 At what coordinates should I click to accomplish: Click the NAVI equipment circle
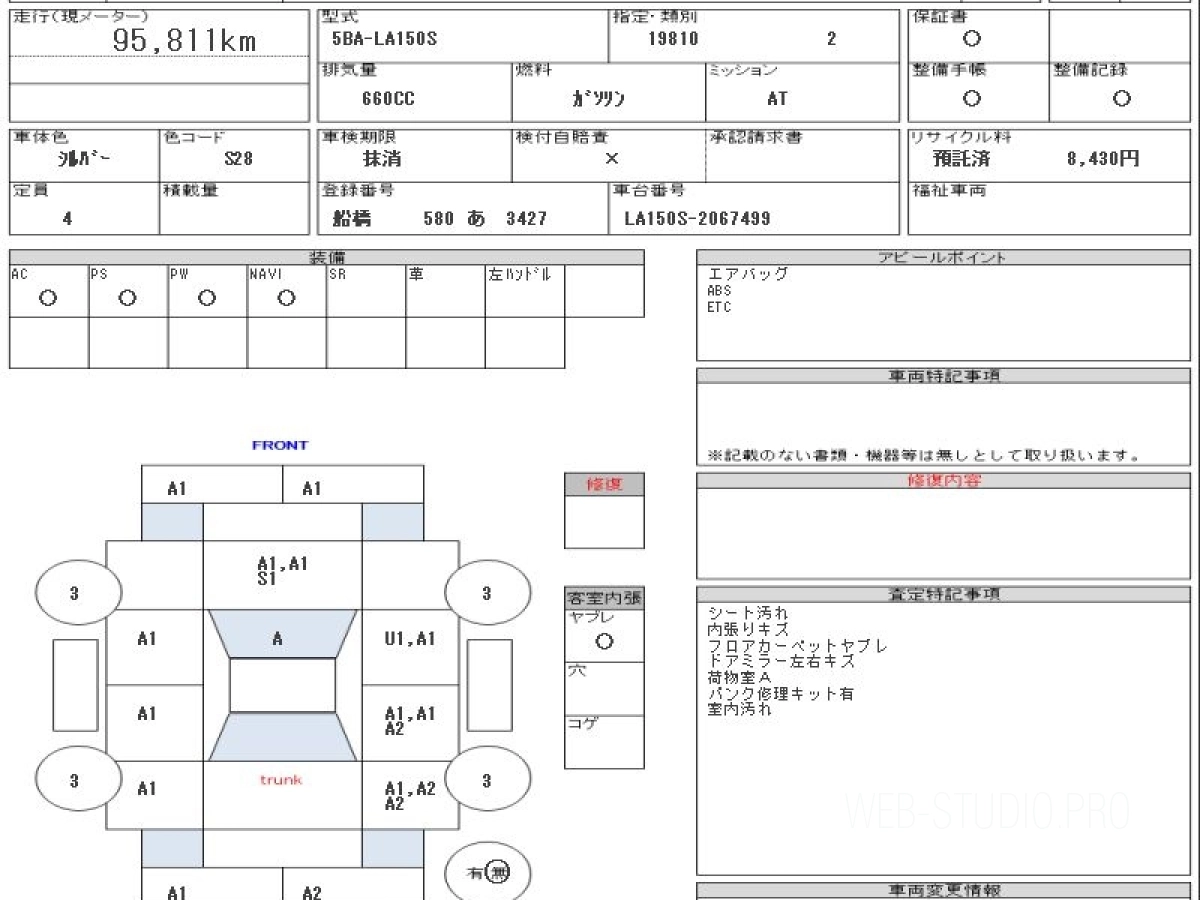pyautogui.click(x=286, y=298)
